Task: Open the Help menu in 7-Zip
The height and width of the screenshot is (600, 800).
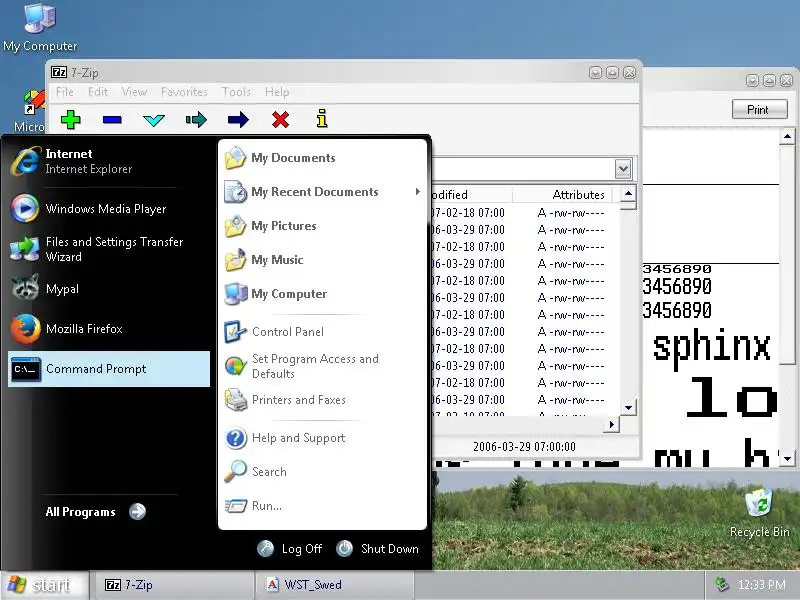Action: click(x=277, y=92)
